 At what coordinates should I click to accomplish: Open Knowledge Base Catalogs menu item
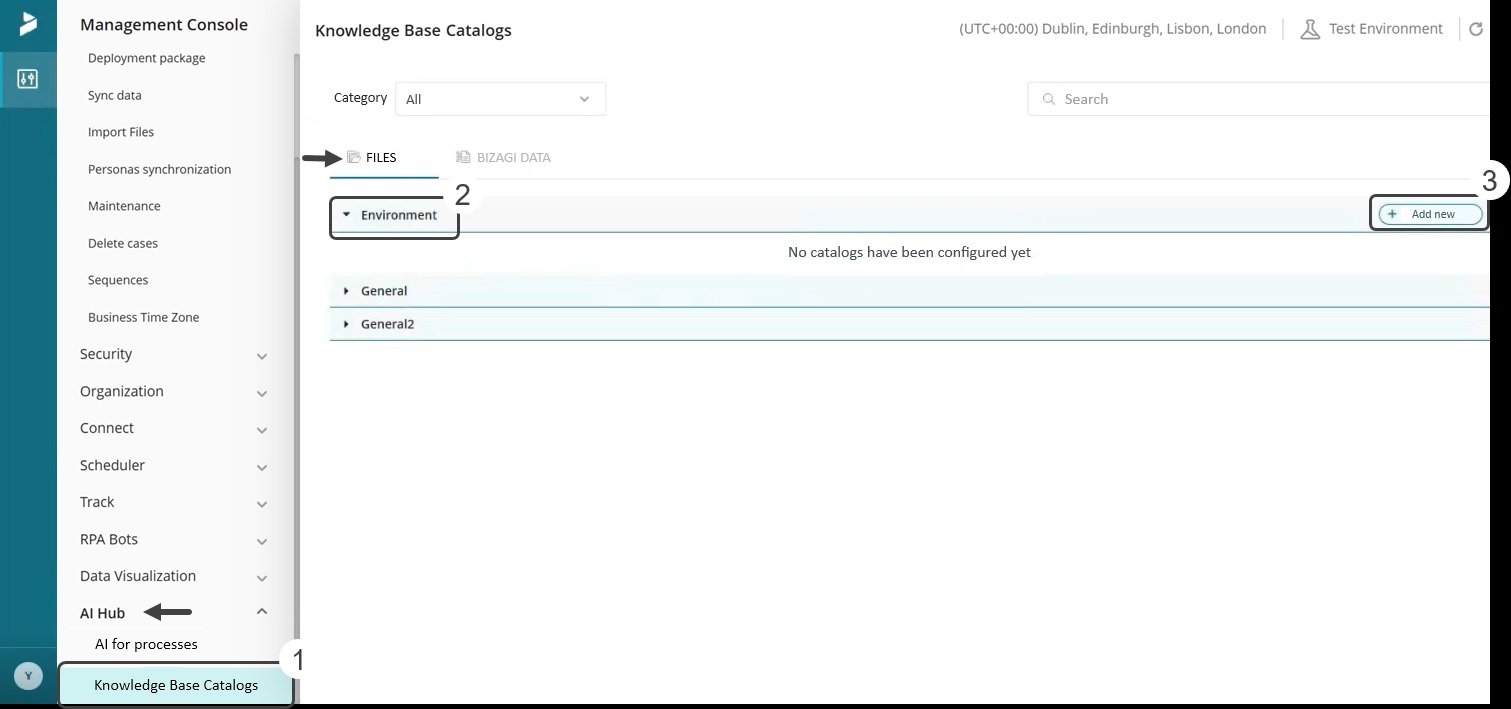[176, 685]
